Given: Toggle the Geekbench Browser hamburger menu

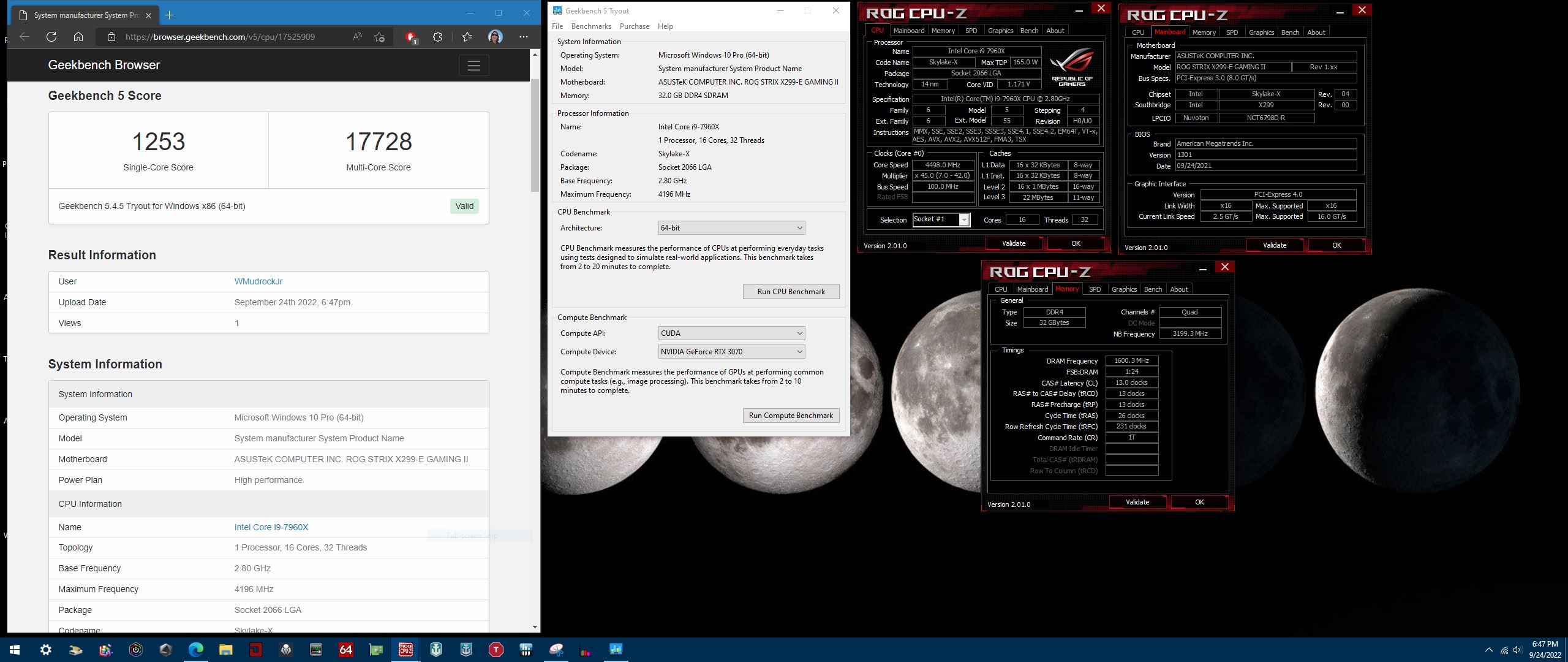Looking at the screenshot, I should click(473, 66).
